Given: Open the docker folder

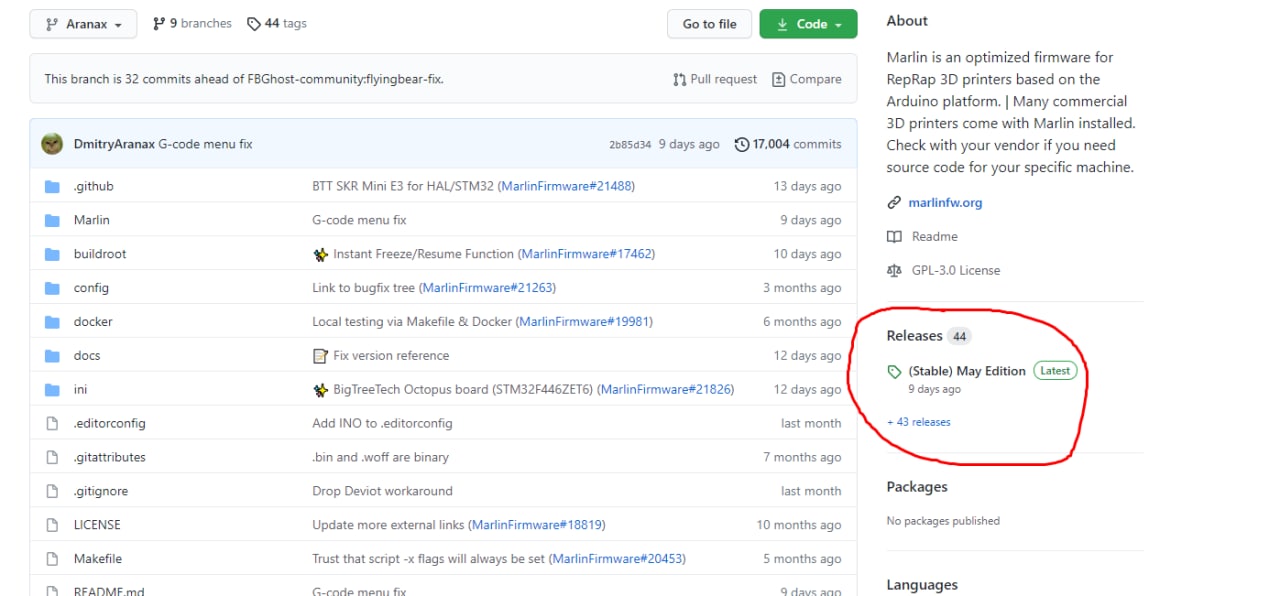Looking at the screenshot, I should (x=93, y=322).
